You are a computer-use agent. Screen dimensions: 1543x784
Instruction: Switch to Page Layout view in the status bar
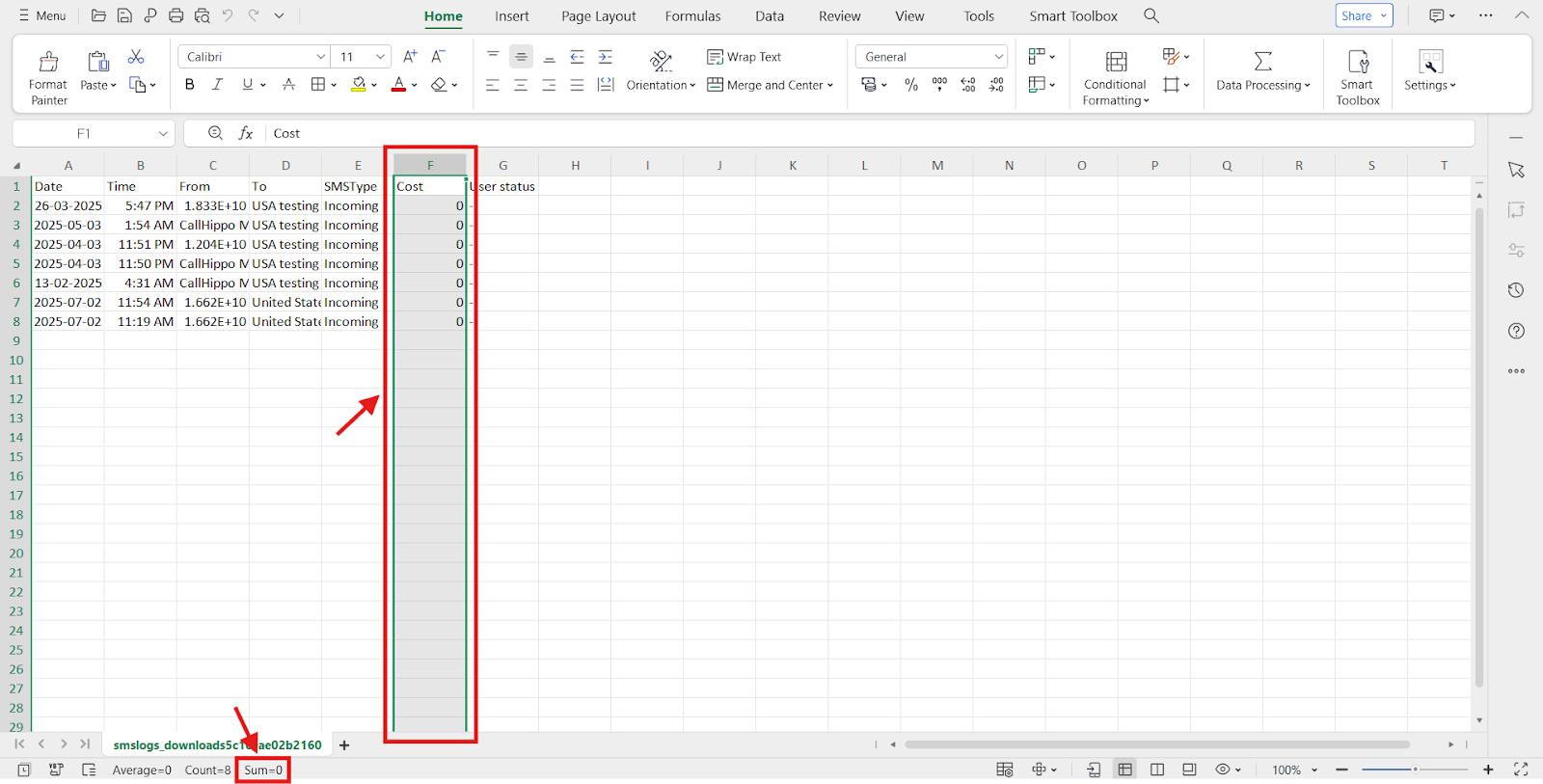tap(1157, 770)
